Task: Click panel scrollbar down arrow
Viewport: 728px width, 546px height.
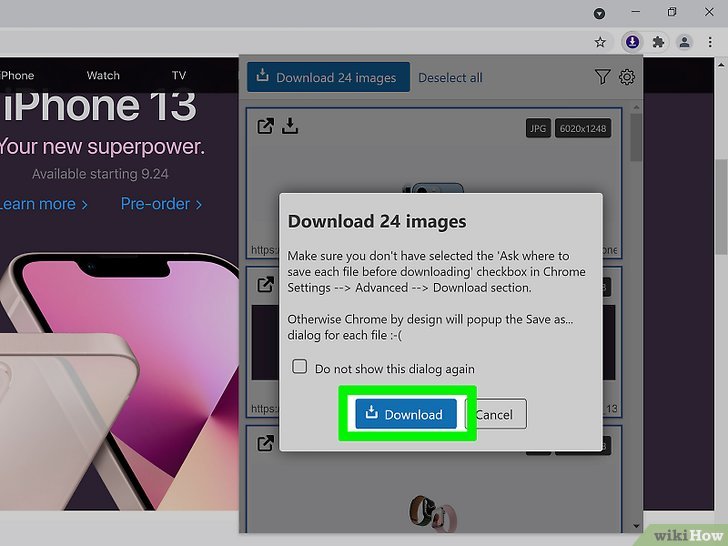Action: click(636, 526)
